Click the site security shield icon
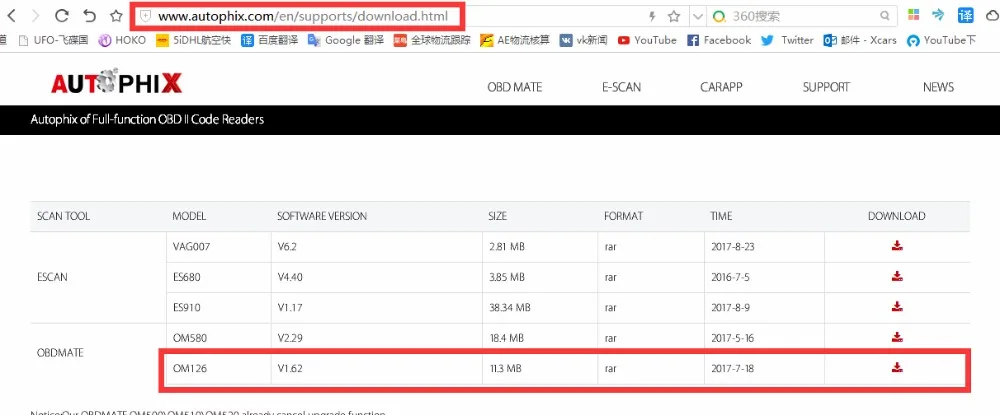1000x415 pixels. pyautogui.click(x=145, y=17)
